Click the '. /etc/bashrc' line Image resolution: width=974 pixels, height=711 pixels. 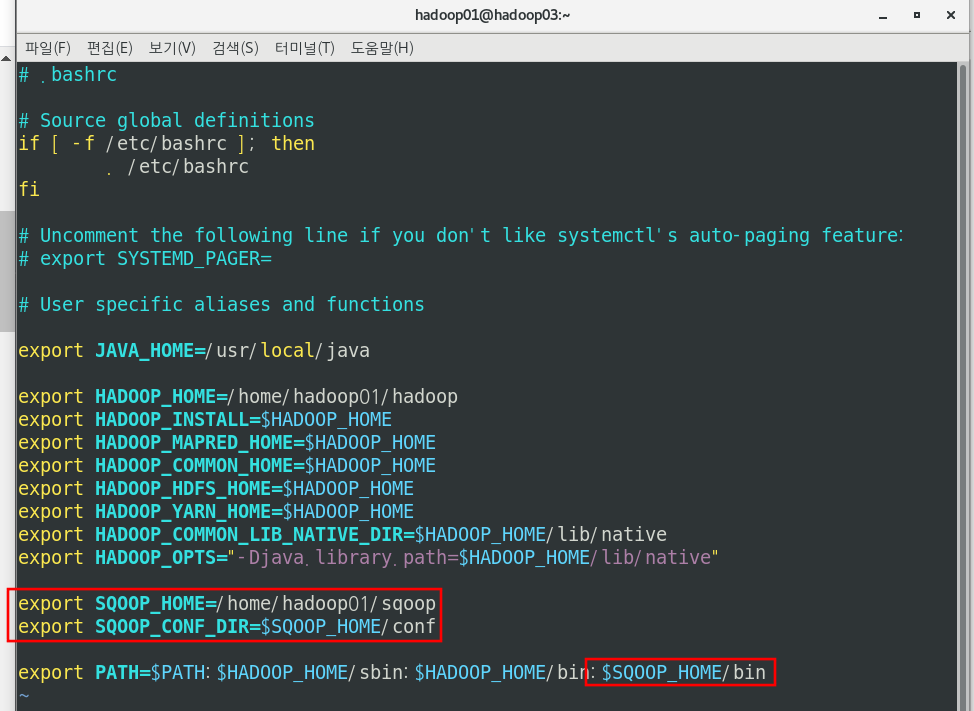coord(178,166)
